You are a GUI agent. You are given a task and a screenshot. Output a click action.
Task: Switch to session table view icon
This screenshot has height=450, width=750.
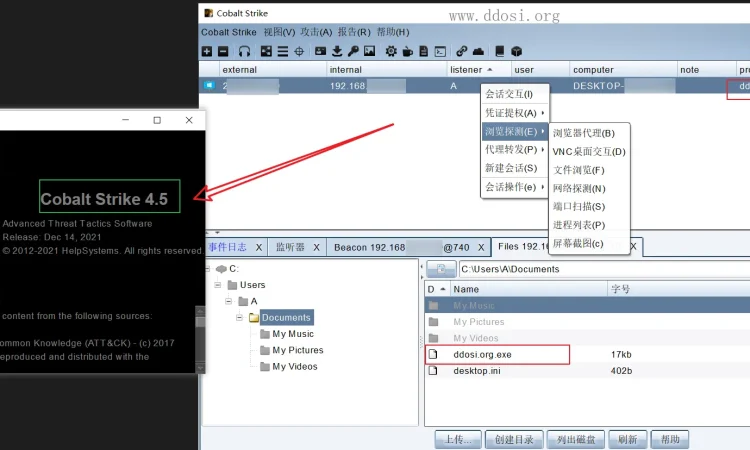(283, 51)
